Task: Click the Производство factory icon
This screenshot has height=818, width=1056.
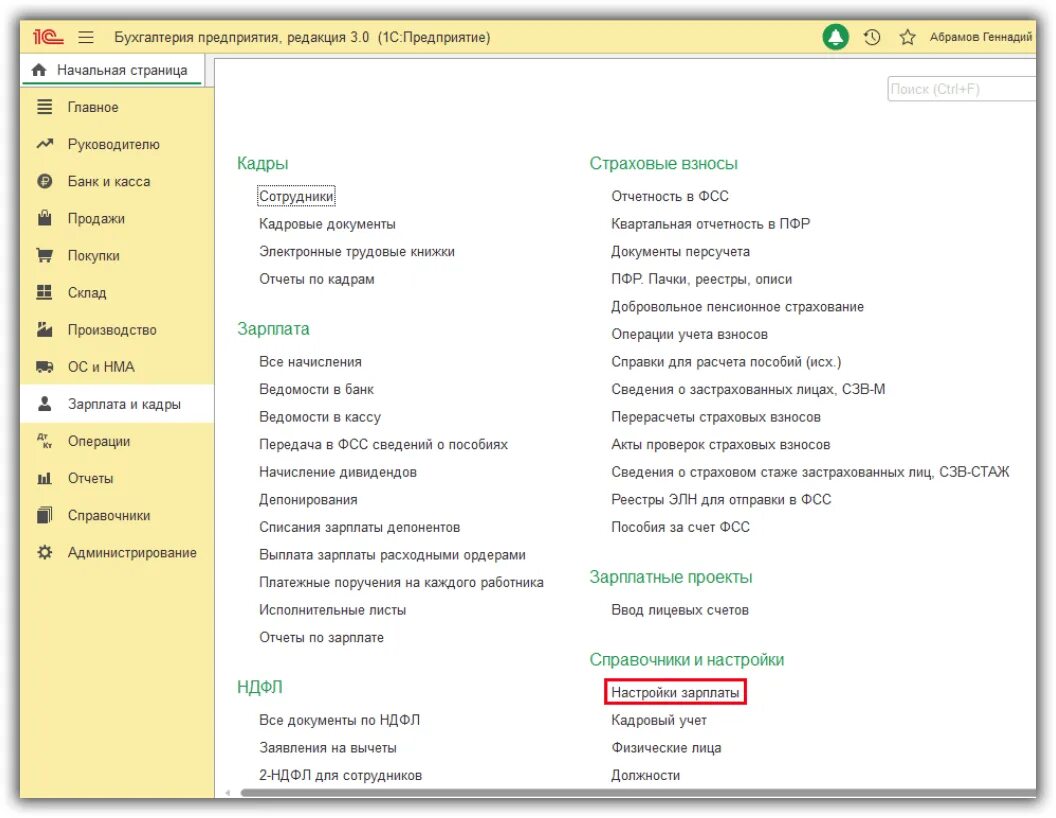Action: tap(44, 329)
